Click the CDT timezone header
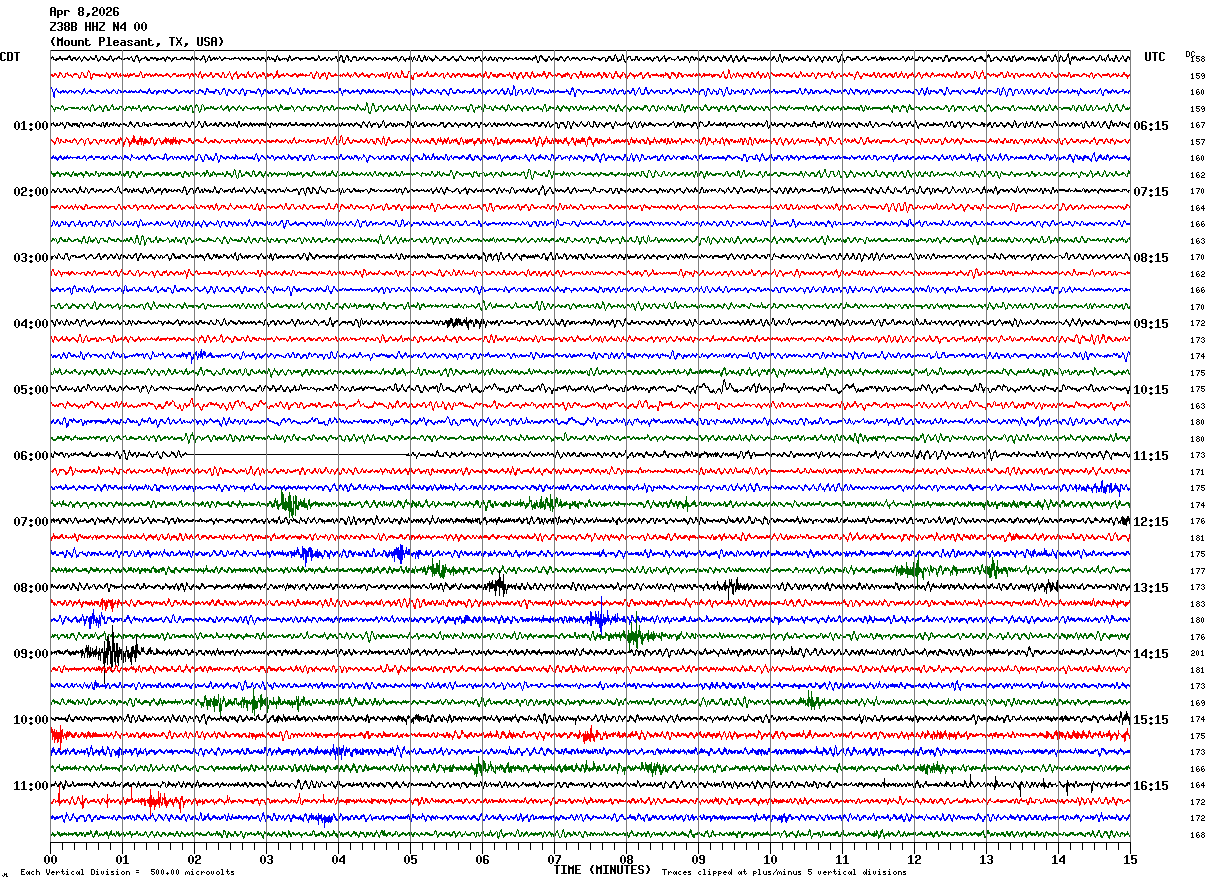This screenshot has height=886, width=1210. pos(10,57)
